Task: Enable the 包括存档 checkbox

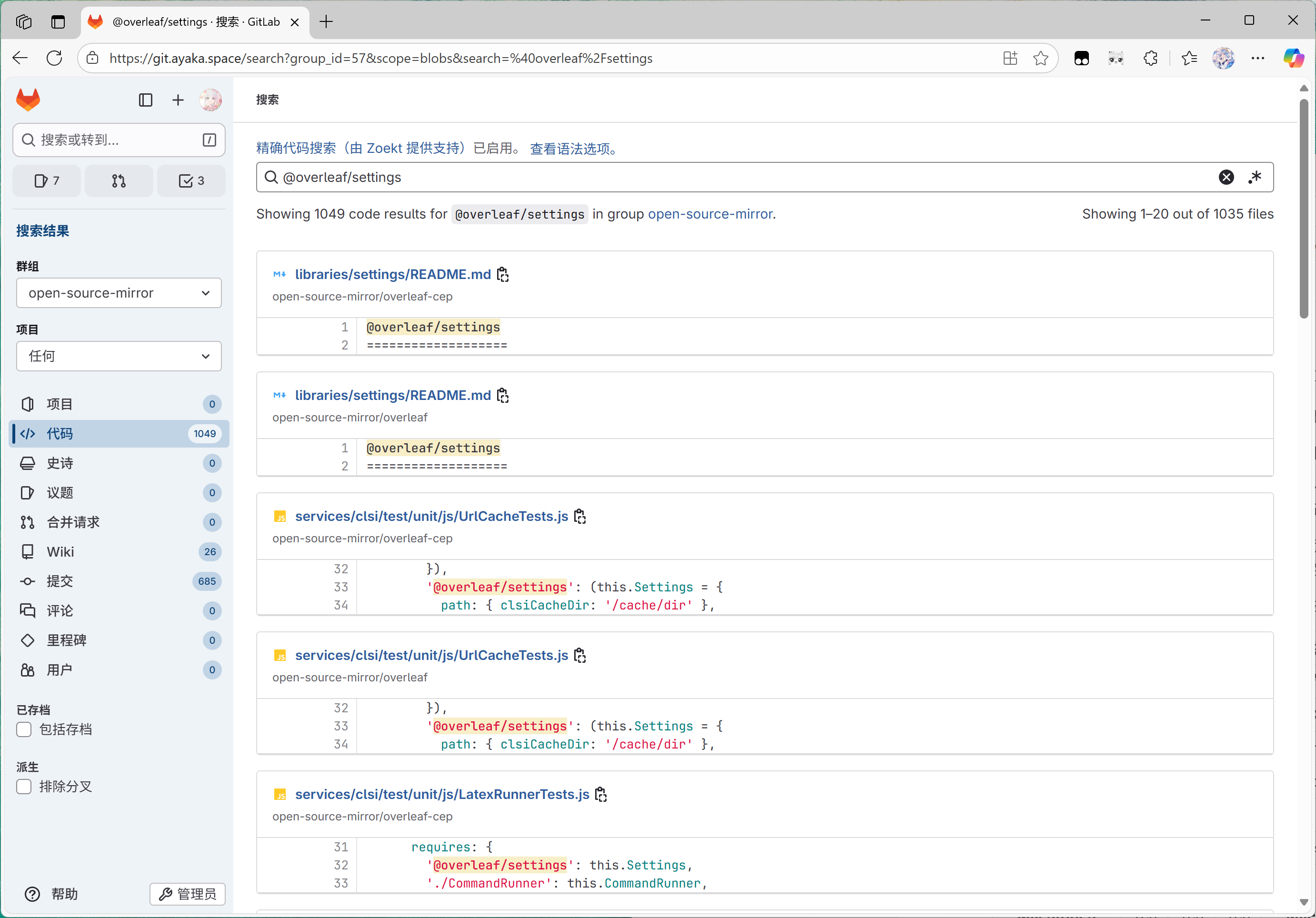Action: click(24, 729)
